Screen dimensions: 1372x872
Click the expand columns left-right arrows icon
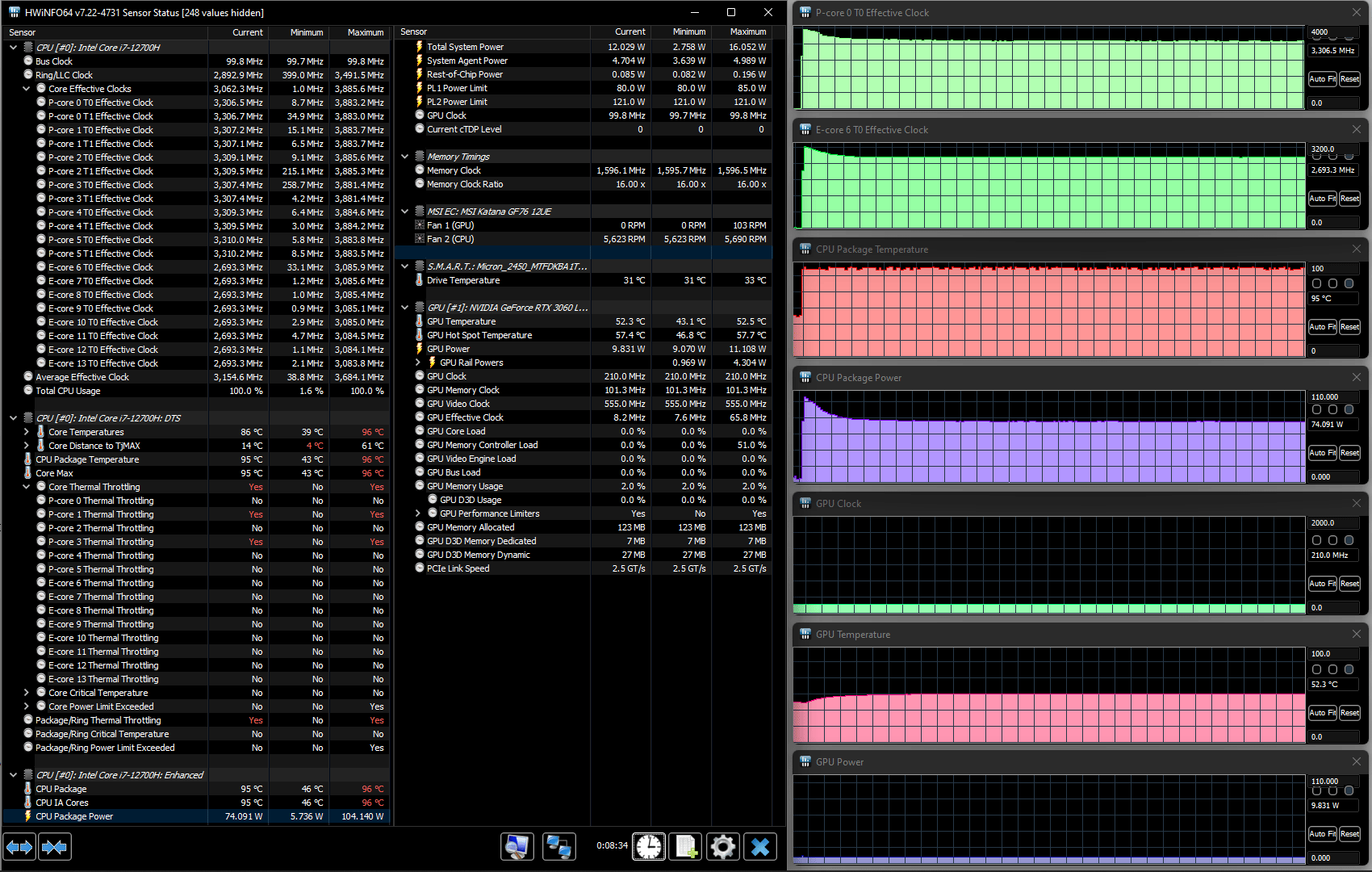click(19, 846)
